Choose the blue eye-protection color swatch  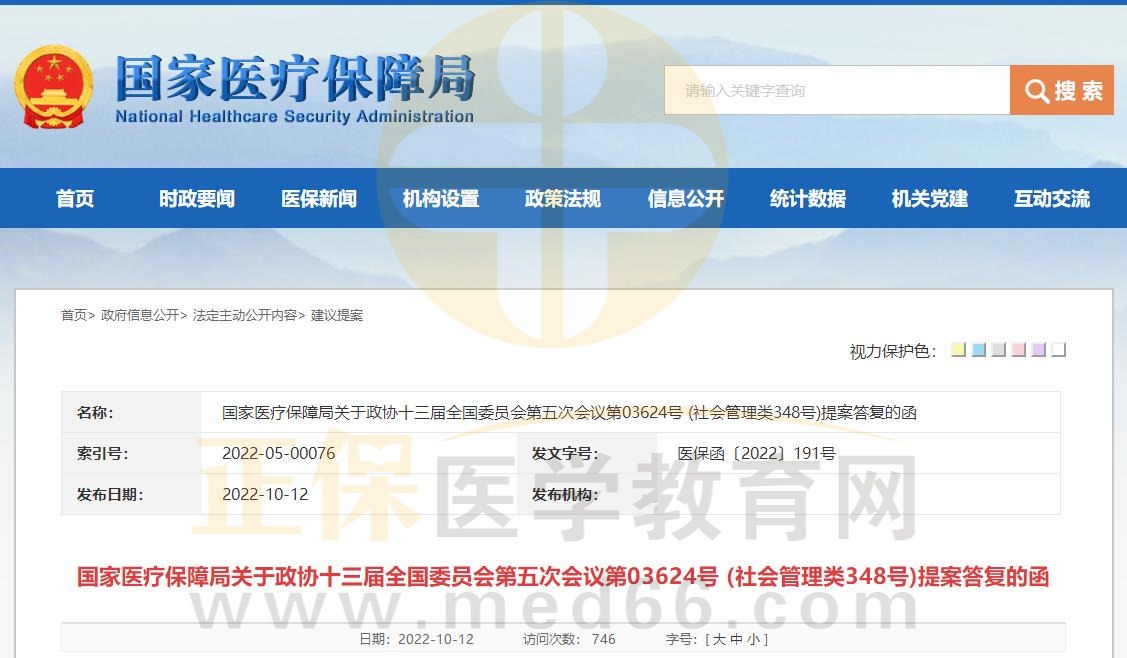[978, 350]
